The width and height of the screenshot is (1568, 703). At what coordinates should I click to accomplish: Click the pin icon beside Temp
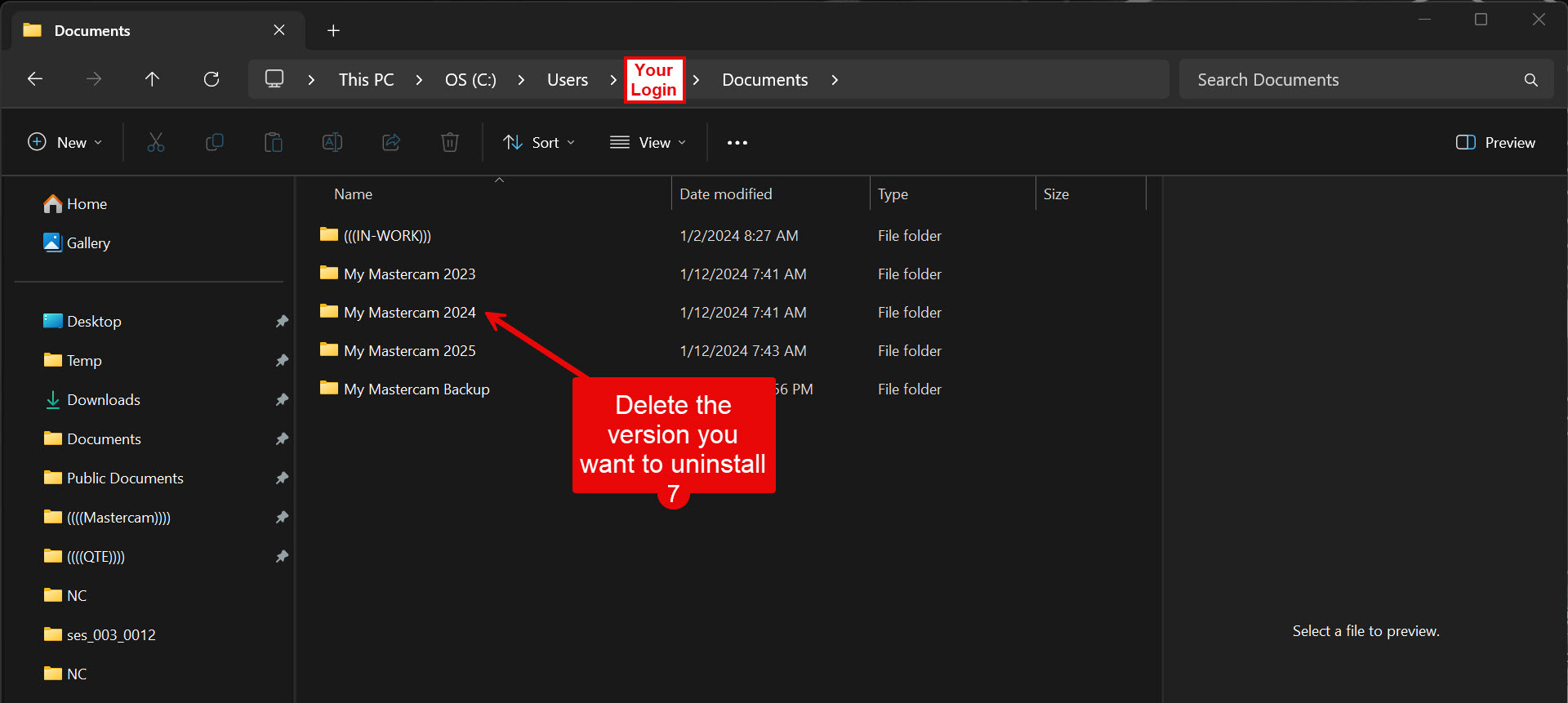point(282,361)
